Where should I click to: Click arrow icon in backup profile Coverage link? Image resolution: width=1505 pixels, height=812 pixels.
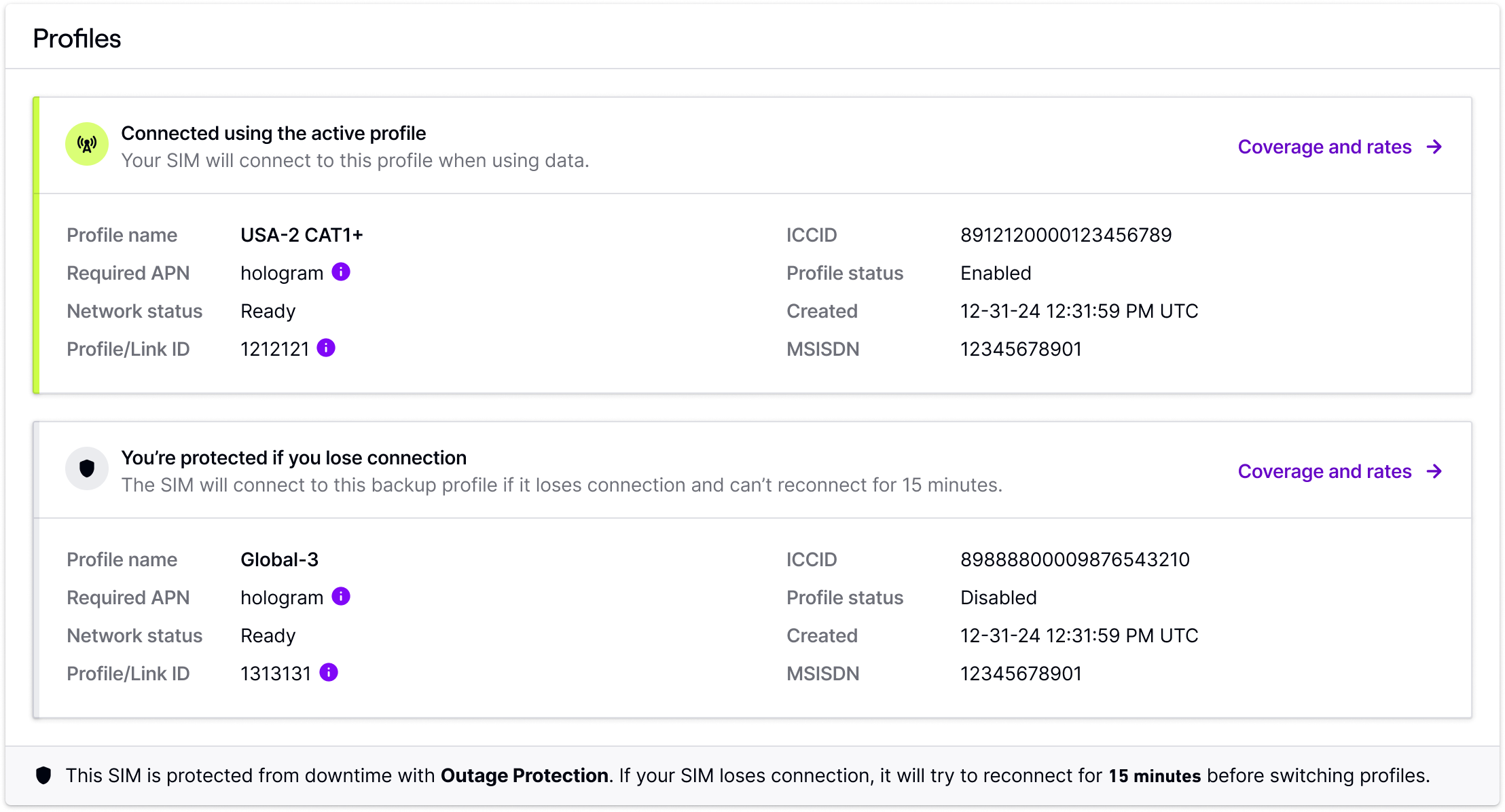(1434, 471)
